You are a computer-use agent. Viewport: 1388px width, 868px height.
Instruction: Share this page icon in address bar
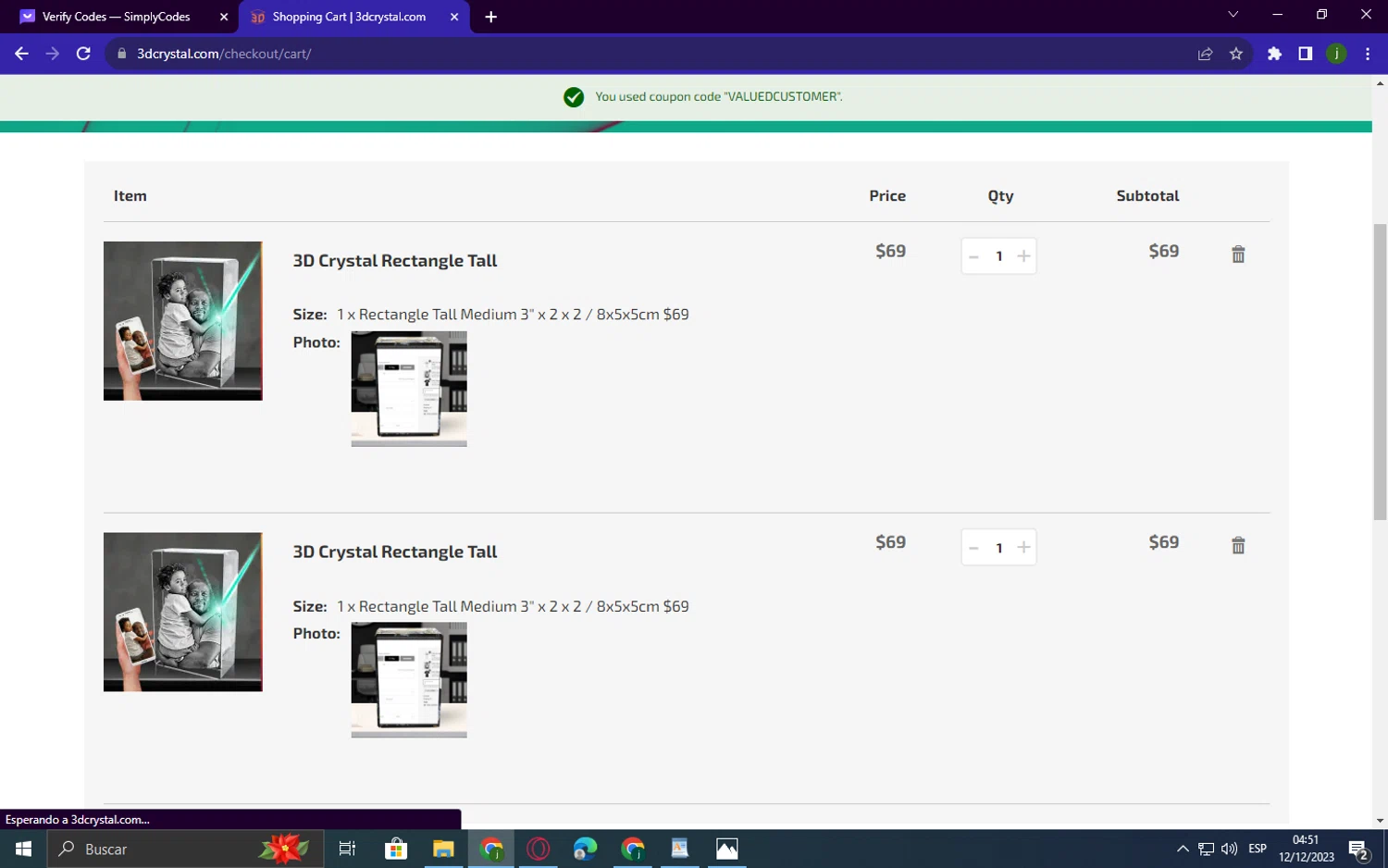1205,54
